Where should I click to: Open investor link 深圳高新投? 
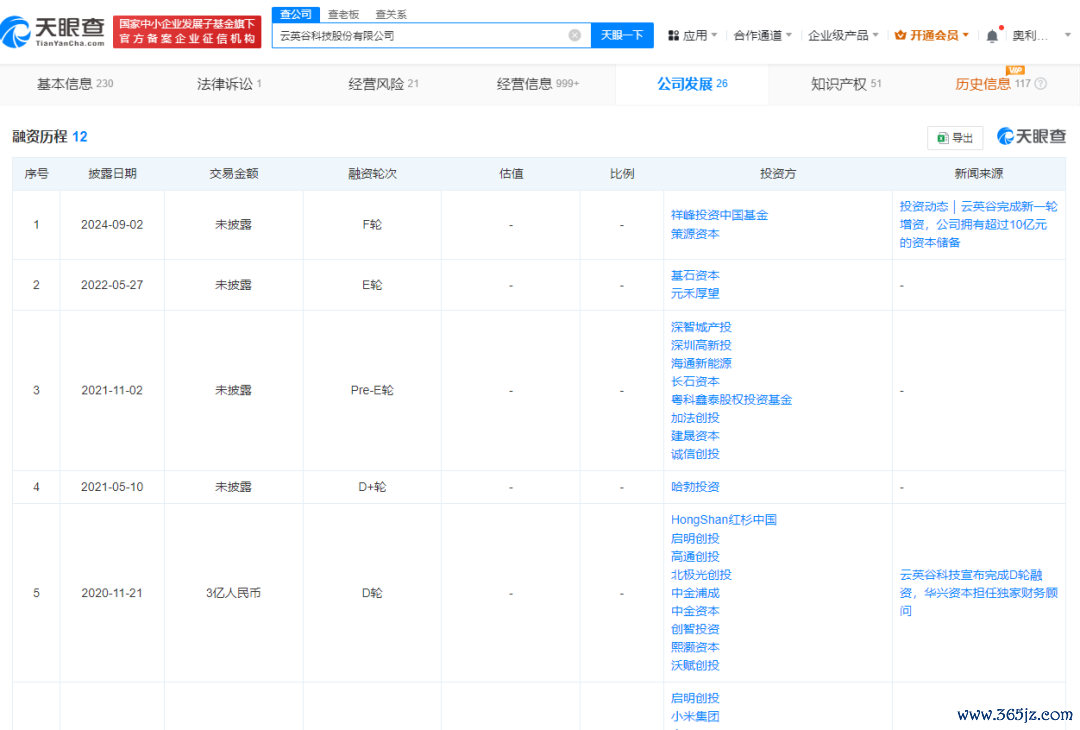(x=701, y=345)
